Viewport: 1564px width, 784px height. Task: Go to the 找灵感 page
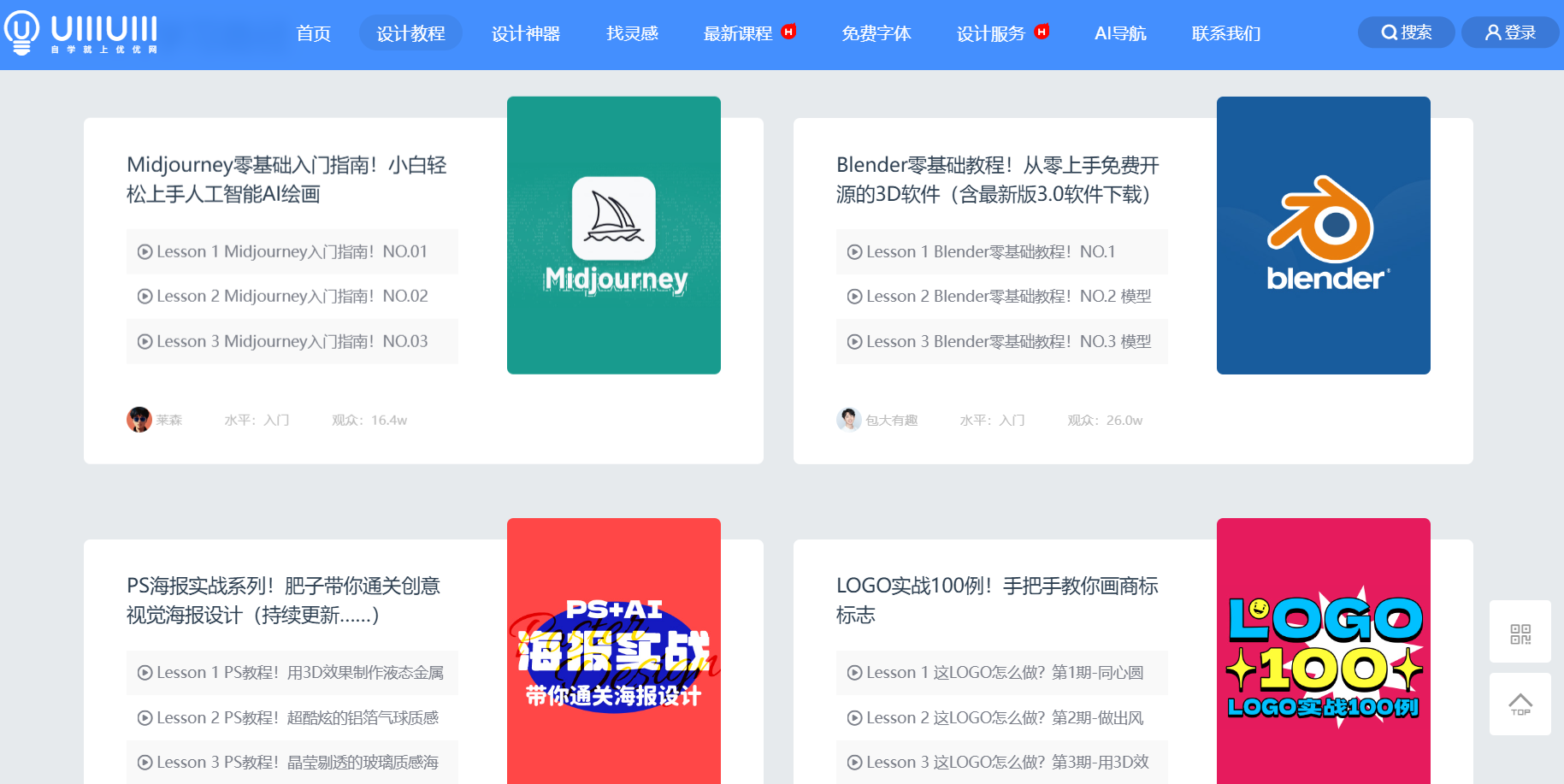click(x=632, y=33)
